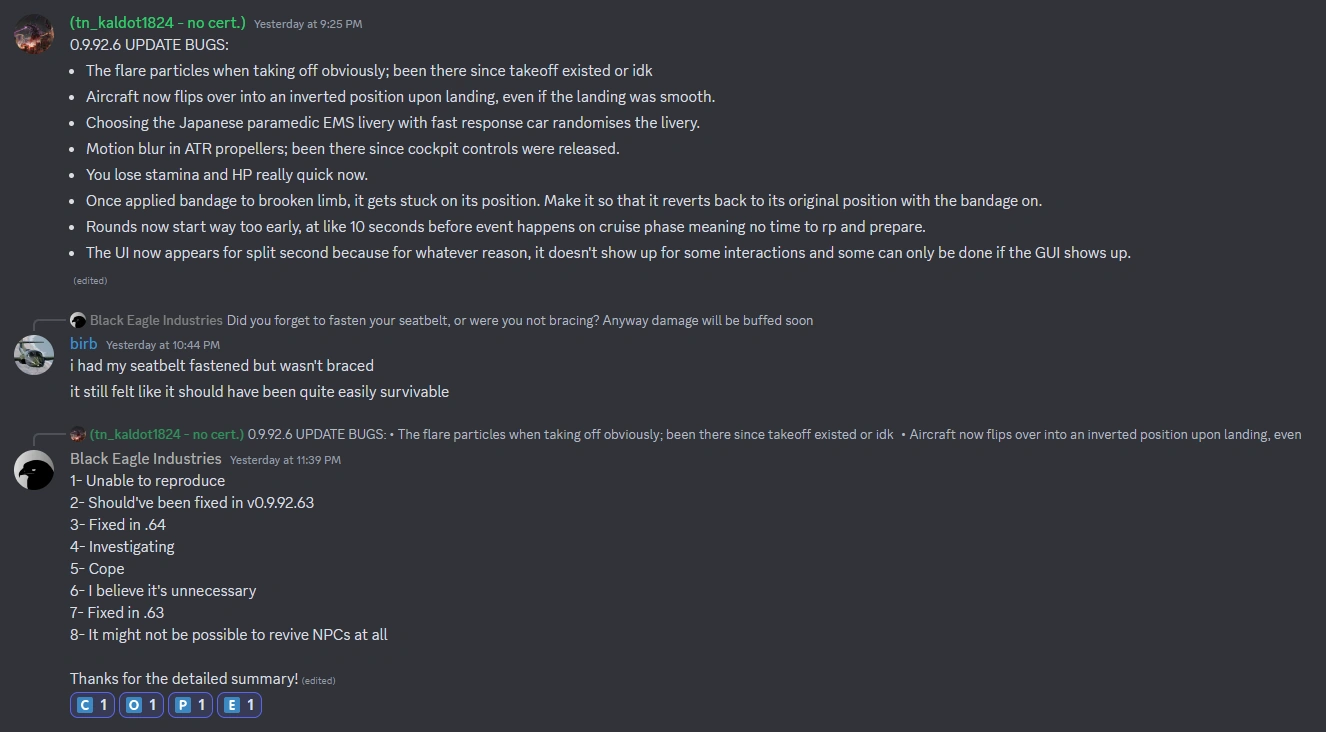This screenshot has height=732, width=1326.
Task: Click Black Eagle Industries name in reply preview
Action: click(x=156, y=321)
